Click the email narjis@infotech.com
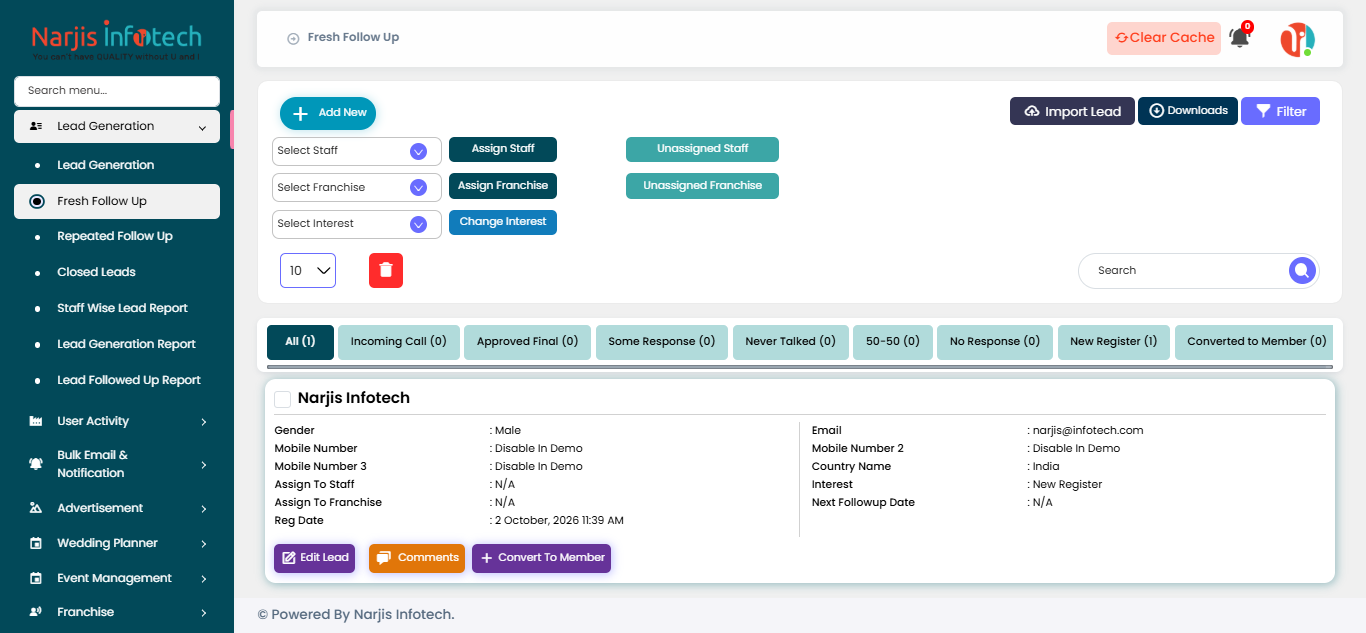1366x633 pixels. pyautogui.click(x=1088, y=431)
